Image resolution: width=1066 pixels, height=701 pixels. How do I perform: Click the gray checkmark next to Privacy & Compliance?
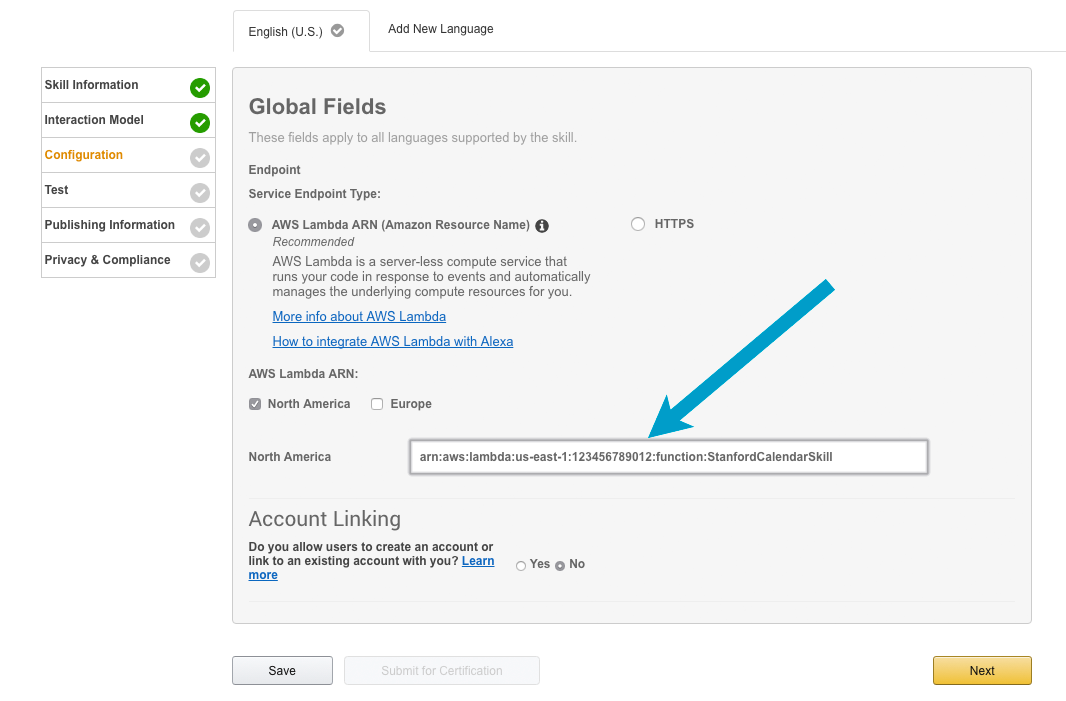click(200, 263)
